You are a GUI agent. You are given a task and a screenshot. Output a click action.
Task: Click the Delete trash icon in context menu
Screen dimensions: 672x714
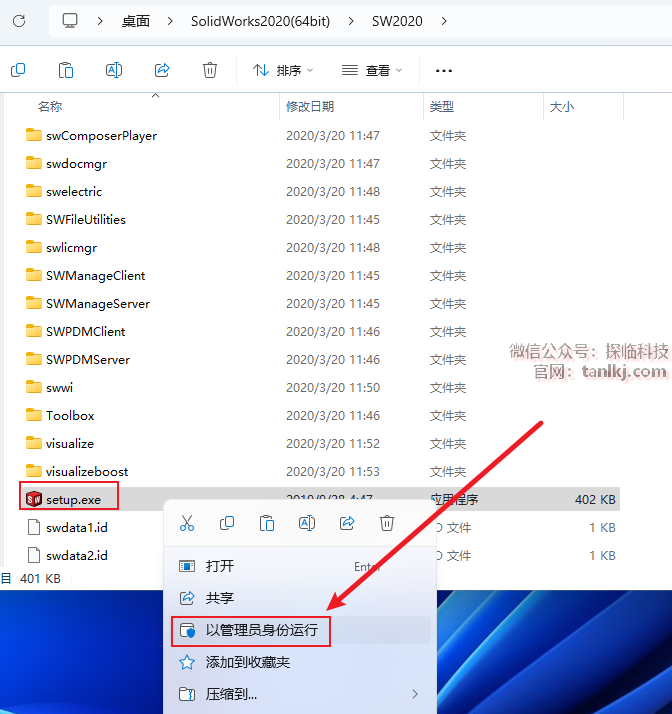click(x=387, y=523)
